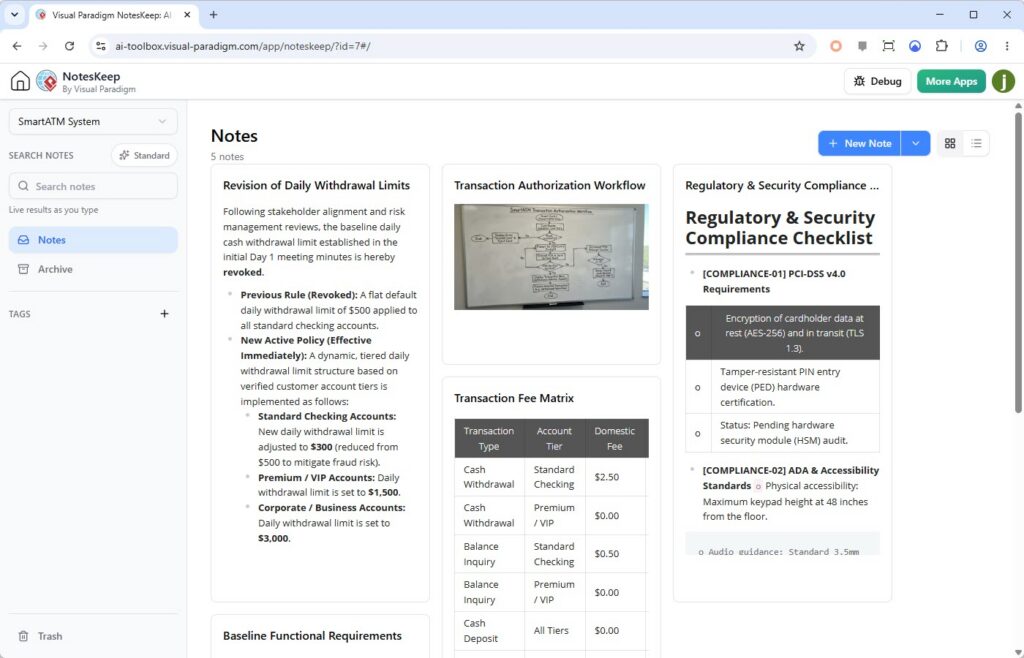
Task: Click the whiteboard workflow image thumbnail
Action: click(x=551, y=257)
